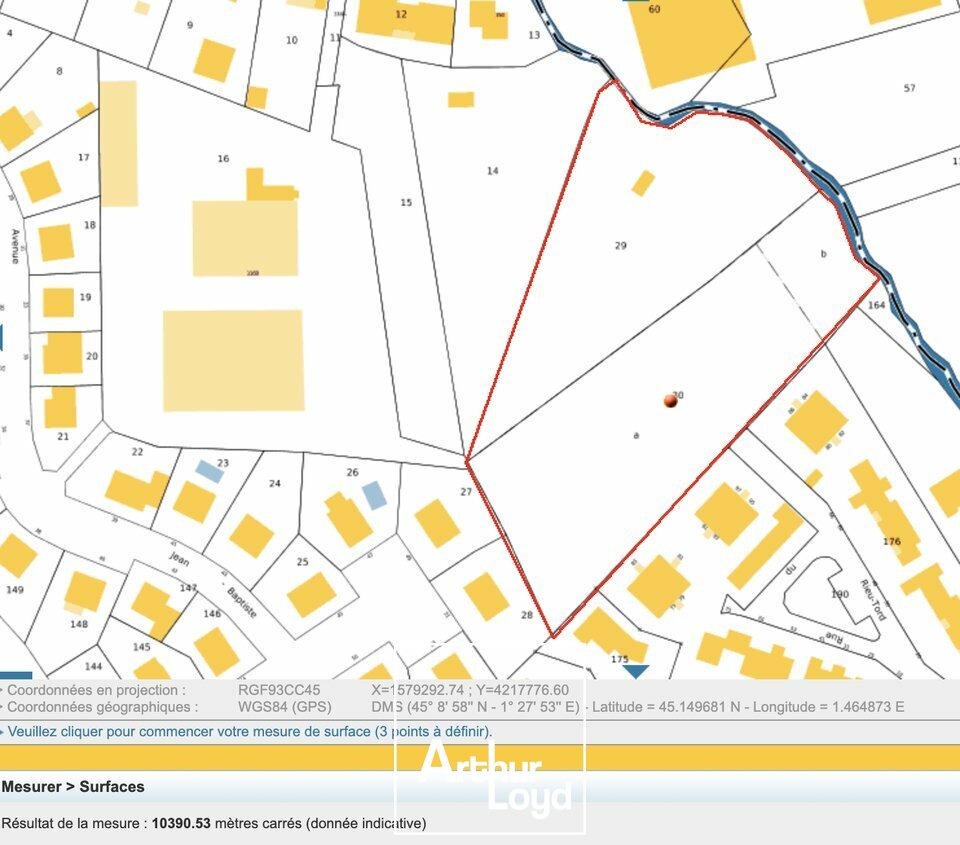Click the DMS coordinates value in the status bar
Image resolution: width=960 pixels, height=845 pixels.
(x=476, y=705)
